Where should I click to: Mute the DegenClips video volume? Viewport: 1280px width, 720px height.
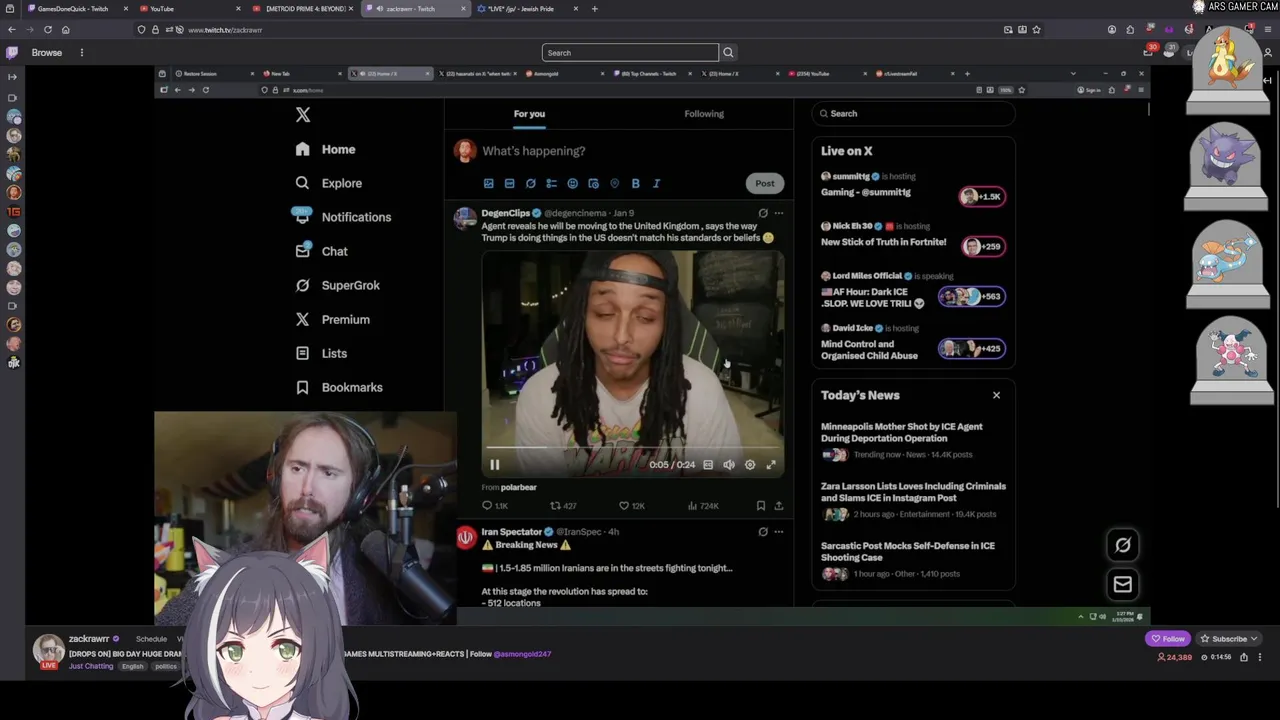coord(729,464)
